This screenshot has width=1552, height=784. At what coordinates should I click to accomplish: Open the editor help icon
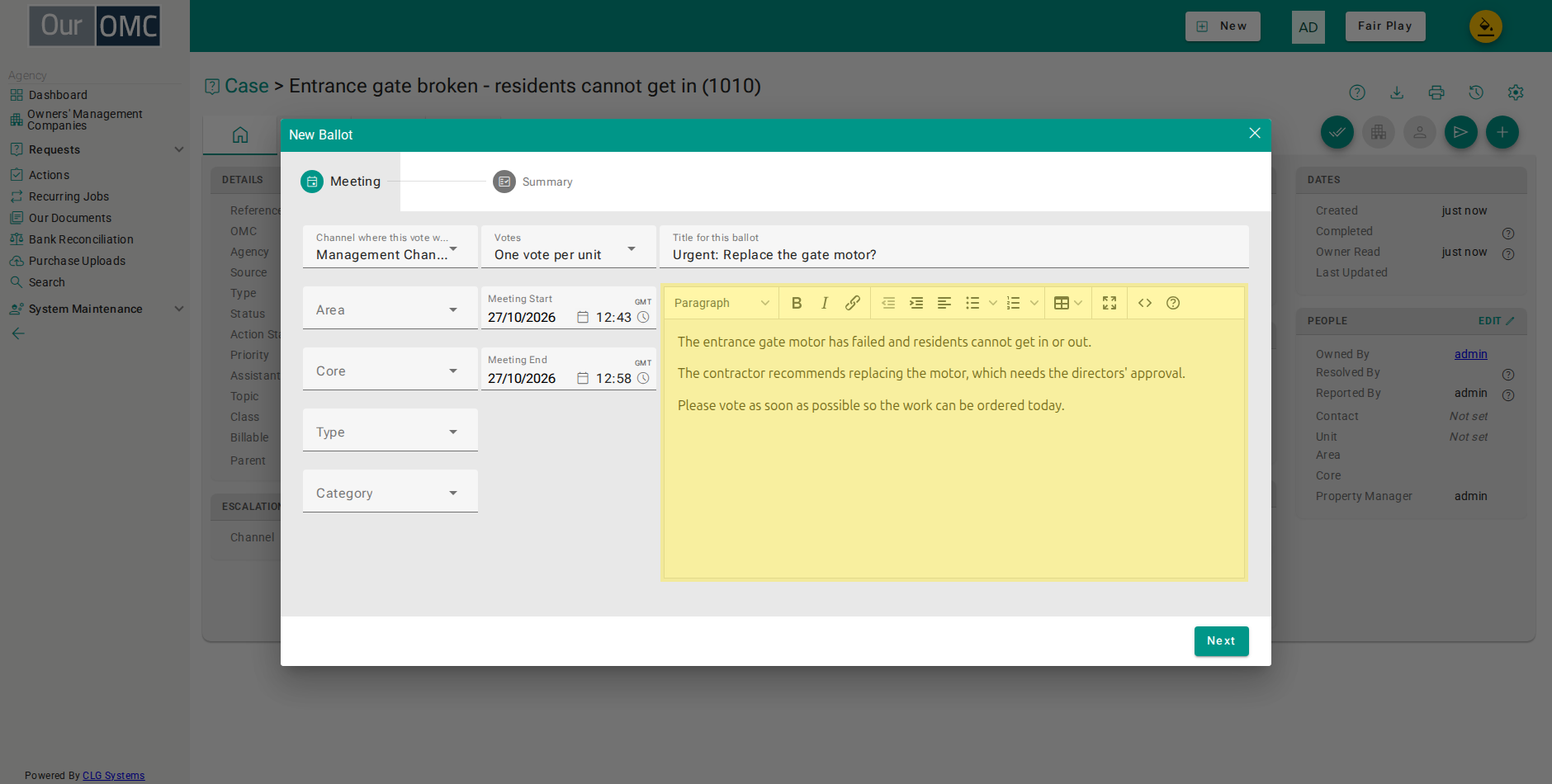click(1173, 303)
